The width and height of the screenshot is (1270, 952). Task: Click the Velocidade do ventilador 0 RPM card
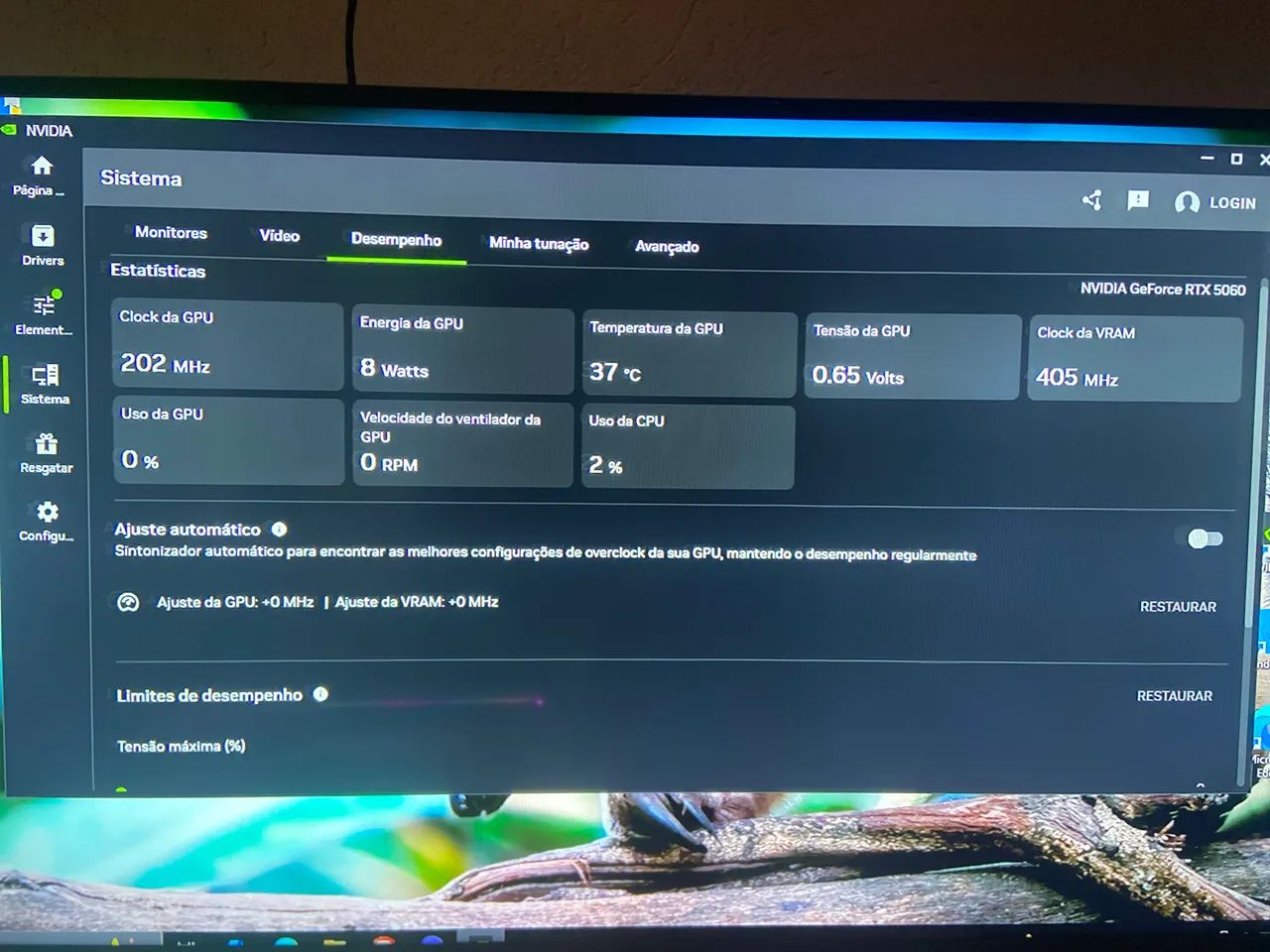[x=463, y=442]
